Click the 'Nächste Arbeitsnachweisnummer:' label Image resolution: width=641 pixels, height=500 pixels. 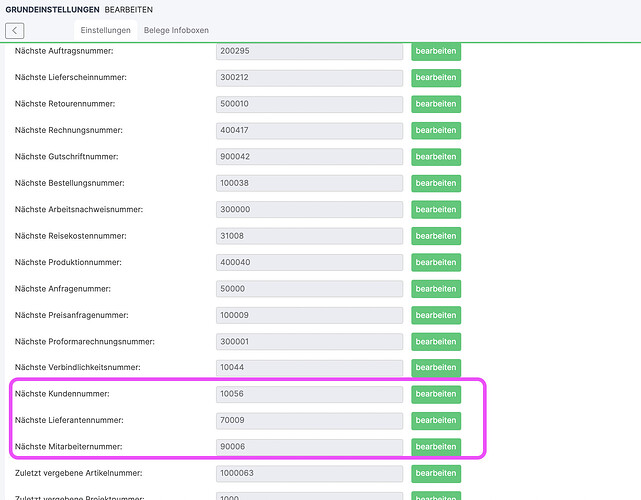tap(79, 209)
